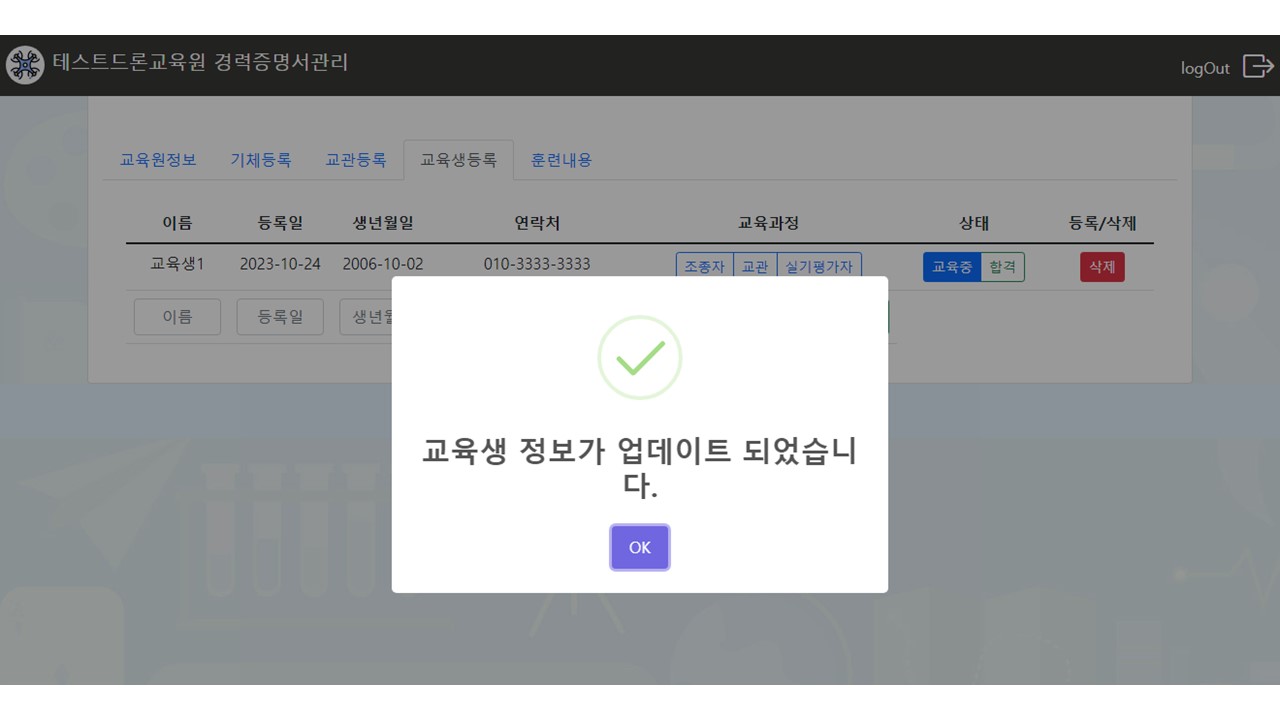
Task: Go to the 교관등록 tab
Action: [356, 160]
